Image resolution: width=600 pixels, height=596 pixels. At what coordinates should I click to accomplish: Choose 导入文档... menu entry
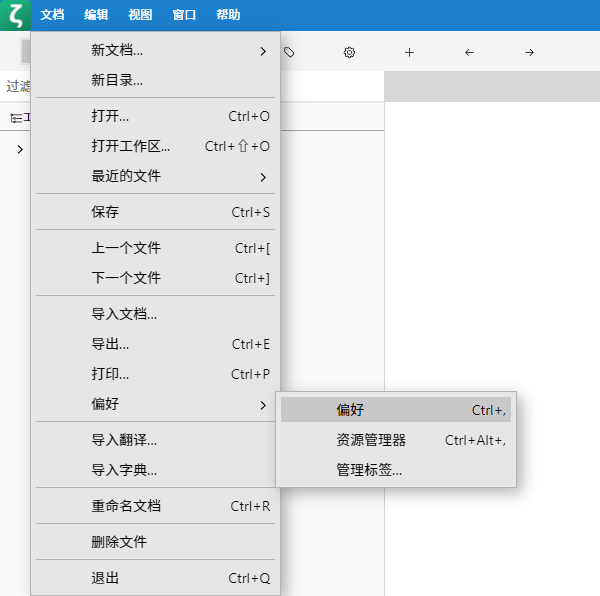pyautogui.click(x=155, y=314)
